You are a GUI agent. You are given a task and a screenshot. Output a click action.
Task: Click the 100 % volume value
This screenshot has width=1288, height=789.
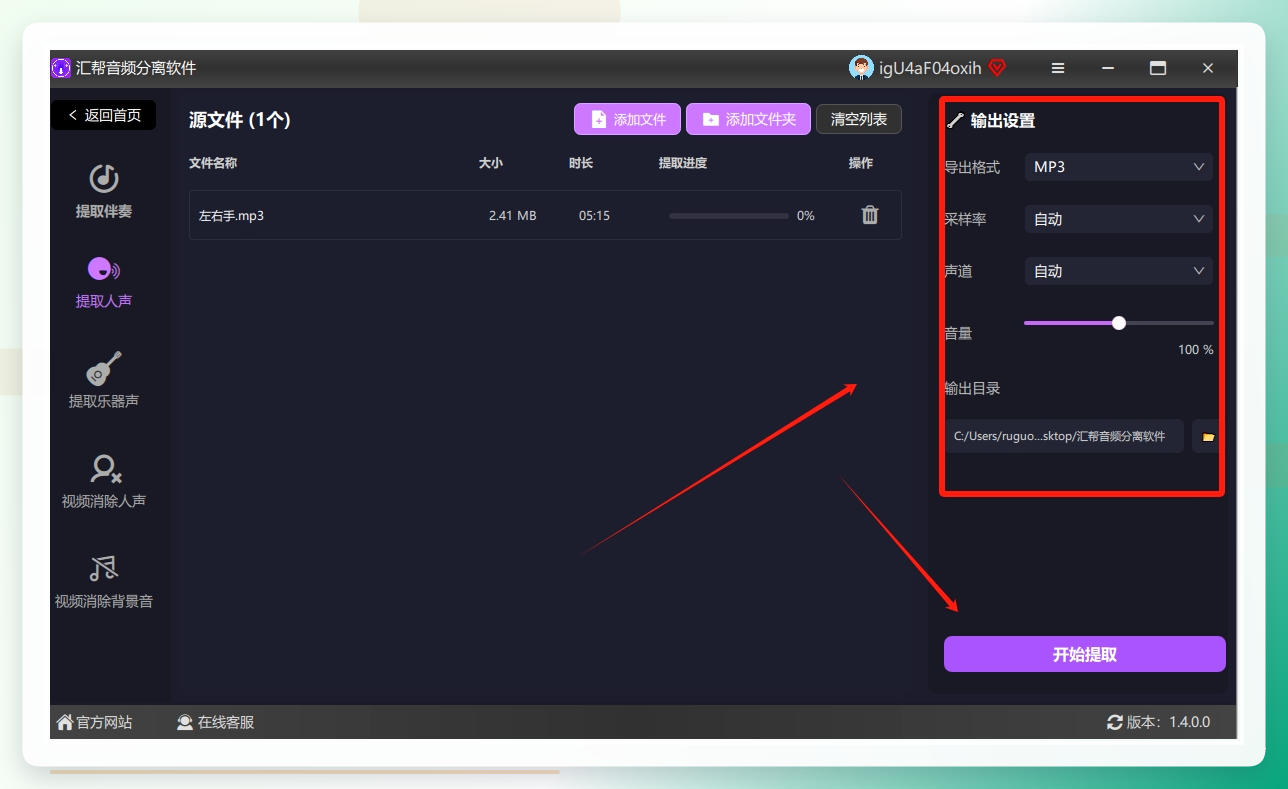pyautogui.click(x=1196, y=350)
